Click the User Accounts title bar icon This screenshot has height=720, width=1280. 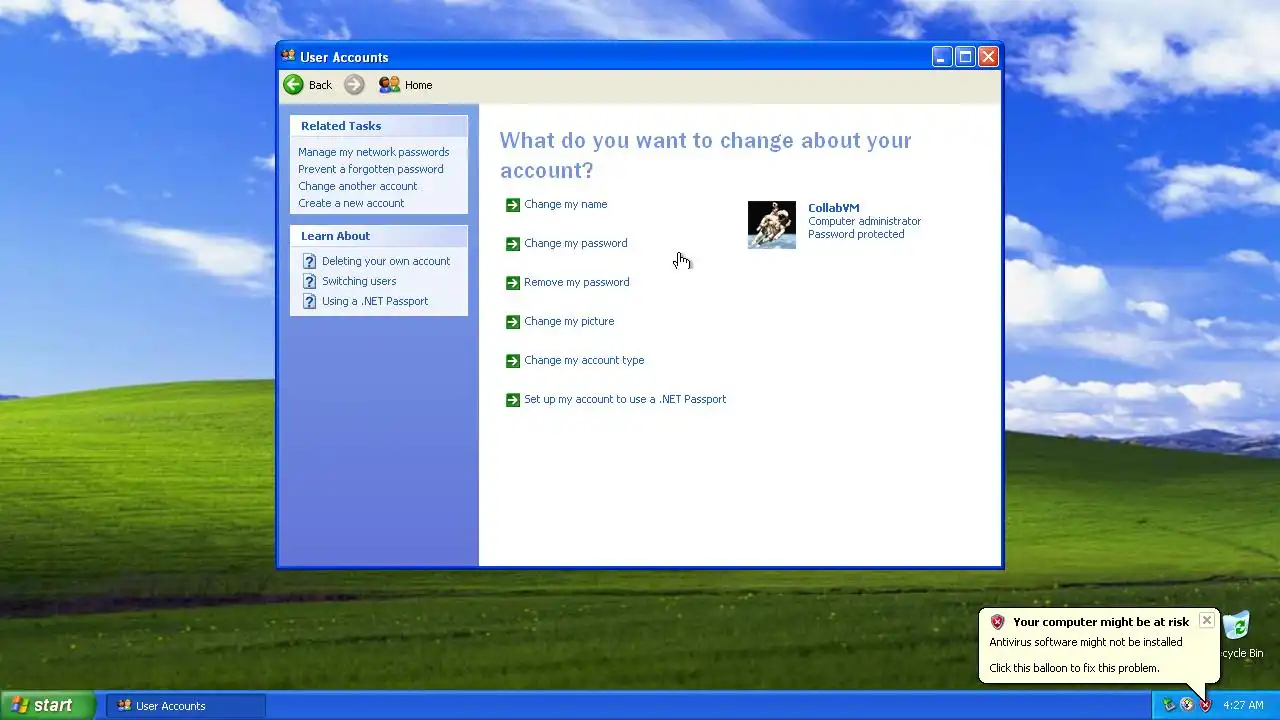point(289,56)
